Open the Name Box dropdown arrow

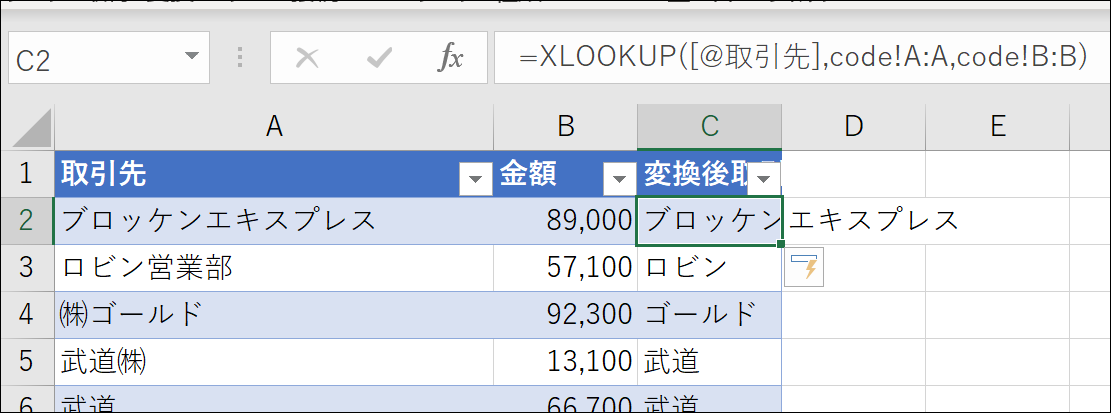point(191,57)
